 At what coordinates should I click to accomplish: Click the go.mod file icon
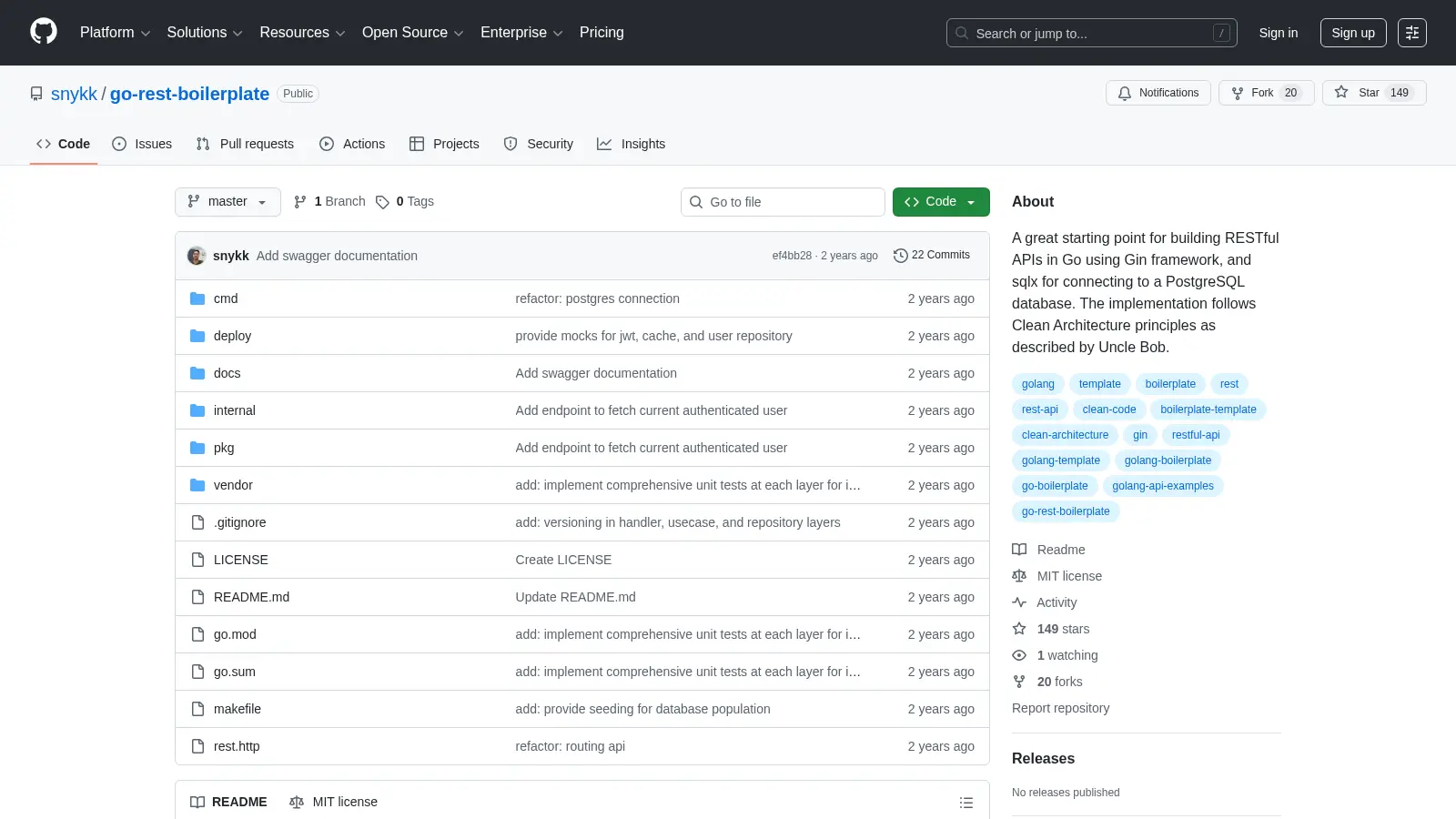click(x=197, y=634)
